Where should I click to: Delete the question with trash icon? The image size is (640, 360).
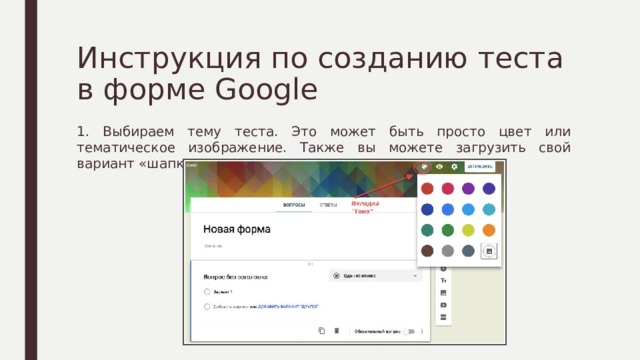(x=337, y=331)
